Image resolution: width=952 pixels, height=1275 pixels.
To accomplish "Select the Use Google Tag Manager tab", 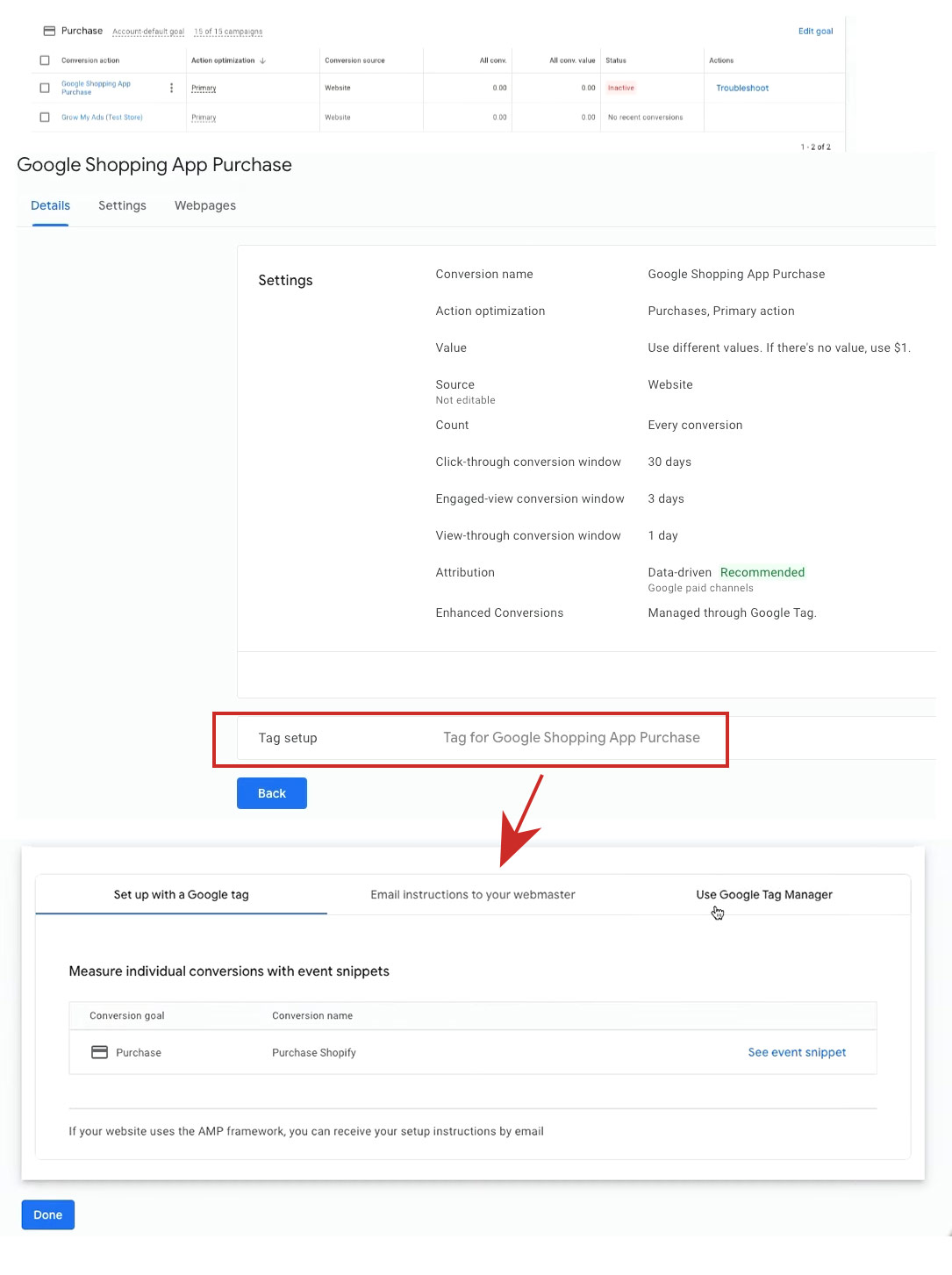I will (x=763, y=894).
